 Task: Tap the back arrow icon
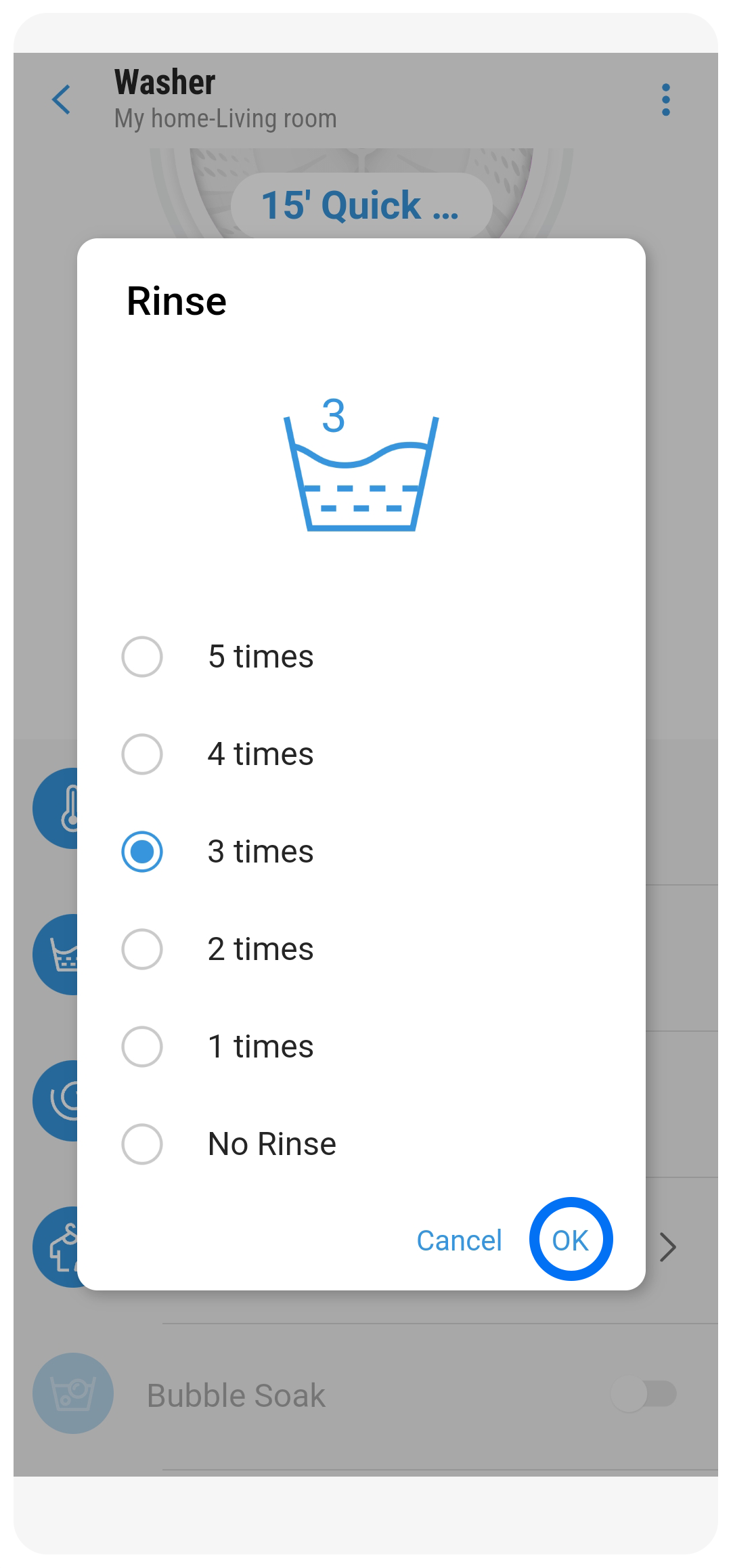coord(62,100)
